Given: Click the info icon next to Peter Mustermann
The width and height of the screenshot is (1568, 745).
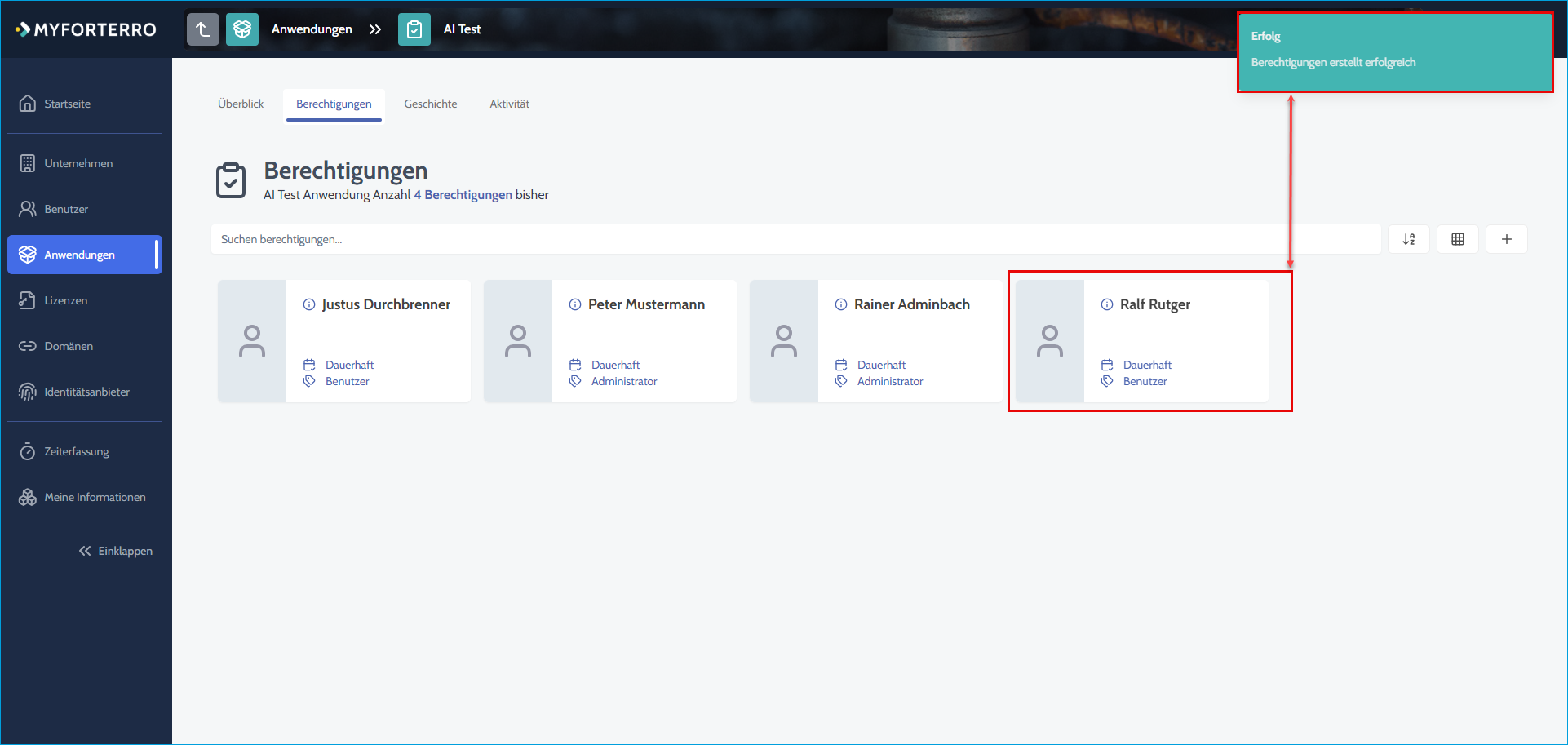Looking at the screenshot, I should tap(575, 304).
